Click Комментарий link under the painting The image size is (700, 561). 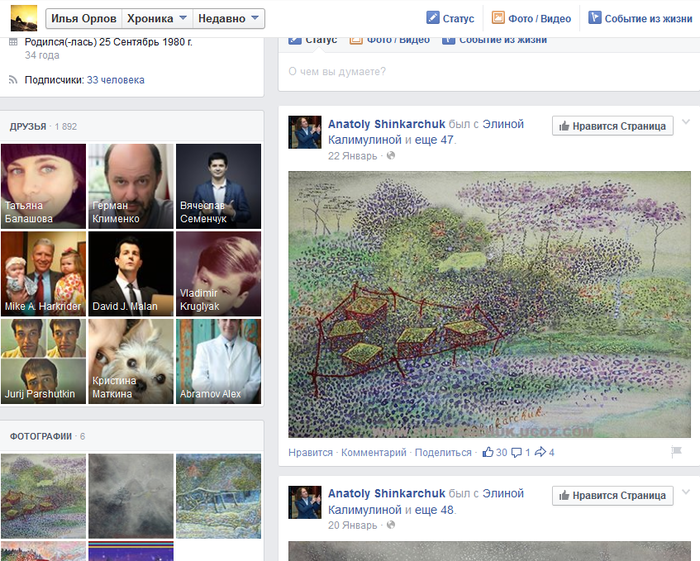[374, 453]
